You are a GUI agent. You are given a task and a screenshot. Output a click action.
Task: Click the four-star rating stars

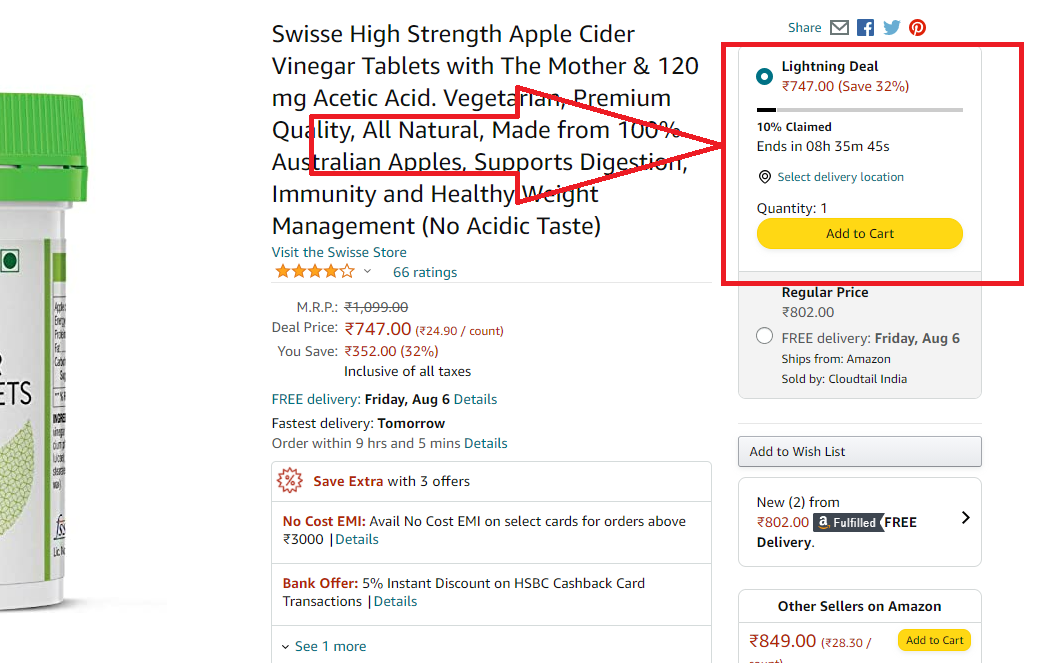tap(315, 271)
